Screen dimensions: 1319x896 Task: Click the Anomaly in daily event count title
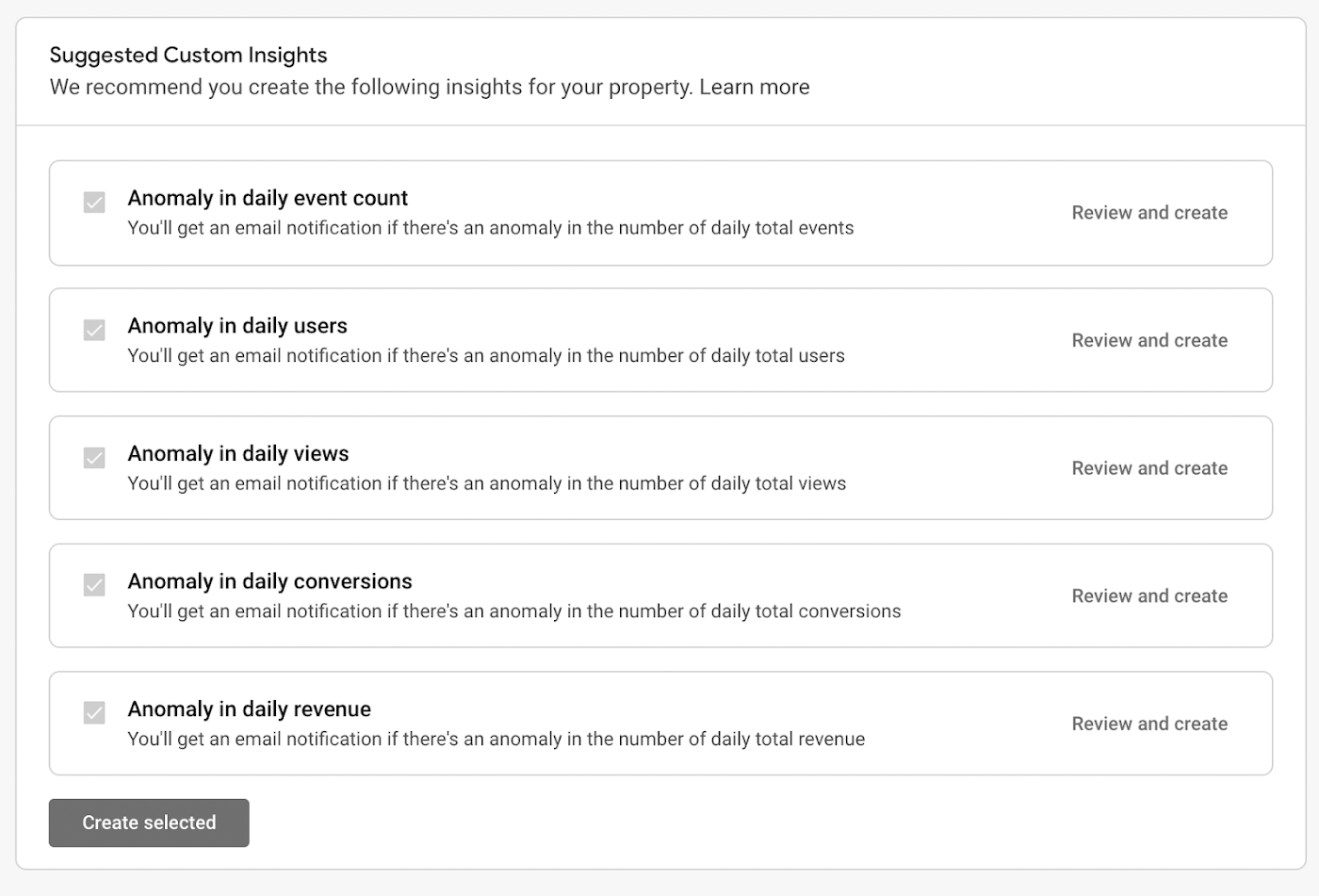(x=268, y=198)
